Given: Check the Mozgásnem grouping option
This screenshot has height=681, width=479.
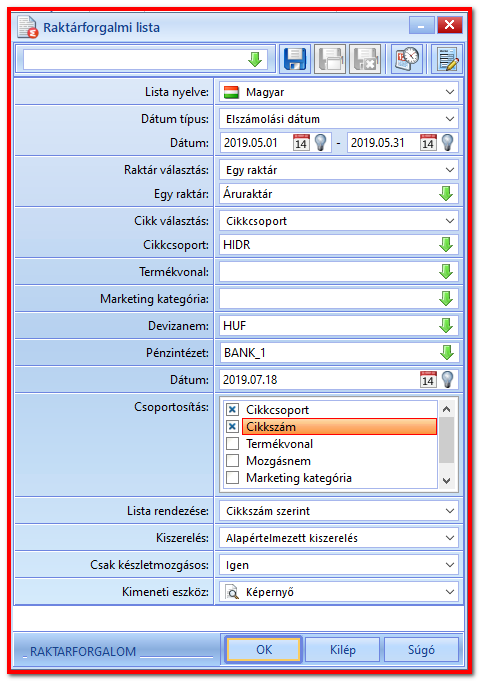Looking at the screenshot, I should (233, 460).
